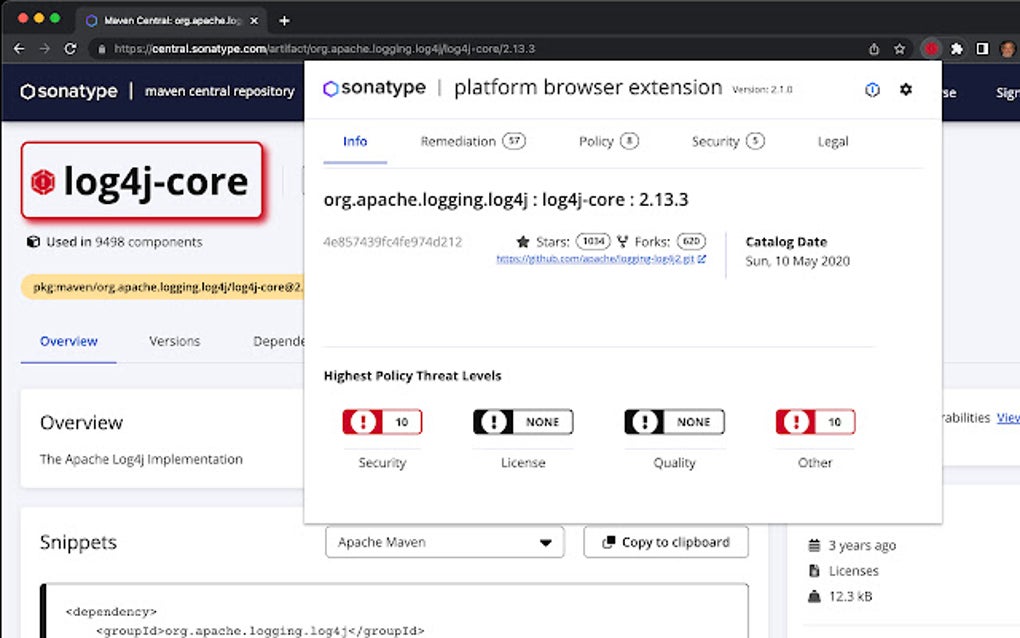Click the Security threat level badge showing 10
The height and width of the screenshot is (638, 1020).
[x=381, y=421]
